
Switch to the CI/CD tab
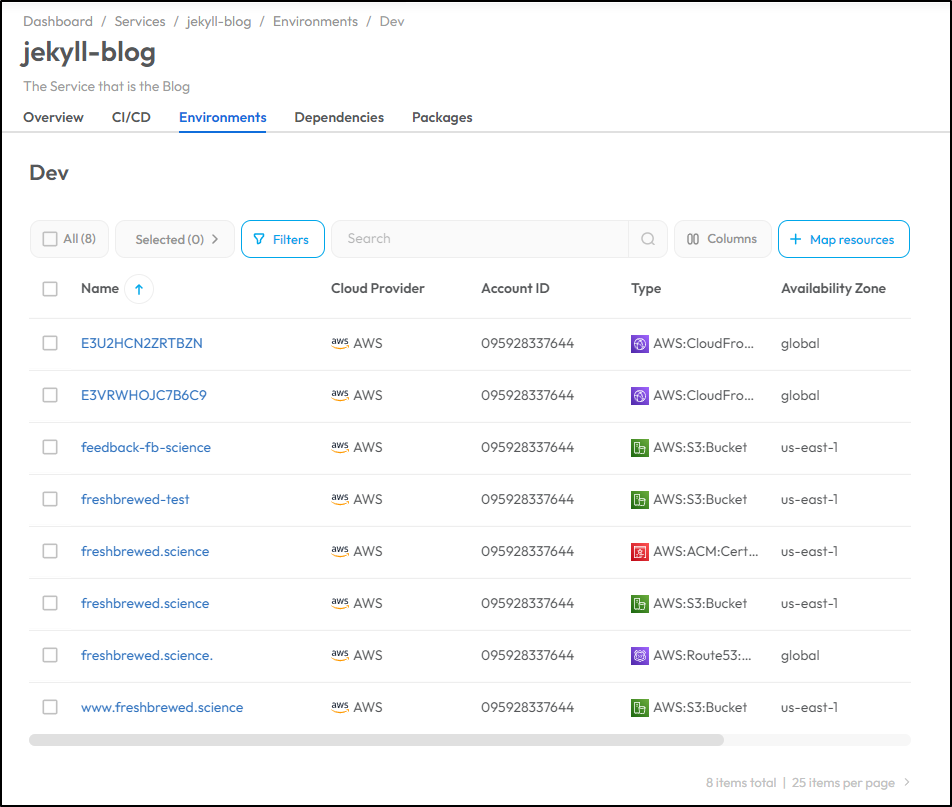131,117
